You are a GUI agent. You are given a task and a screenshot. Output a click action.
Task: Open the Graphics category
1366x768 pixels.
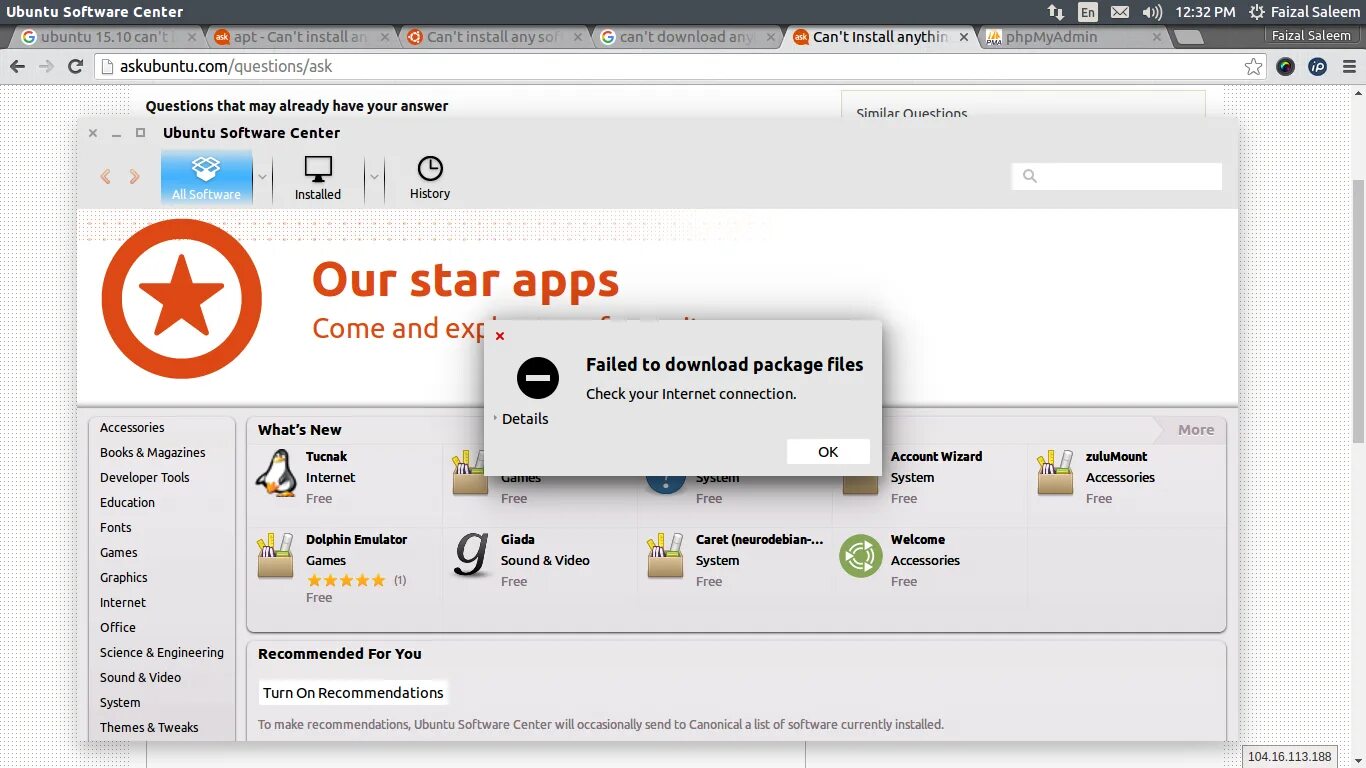pos(123,577)
